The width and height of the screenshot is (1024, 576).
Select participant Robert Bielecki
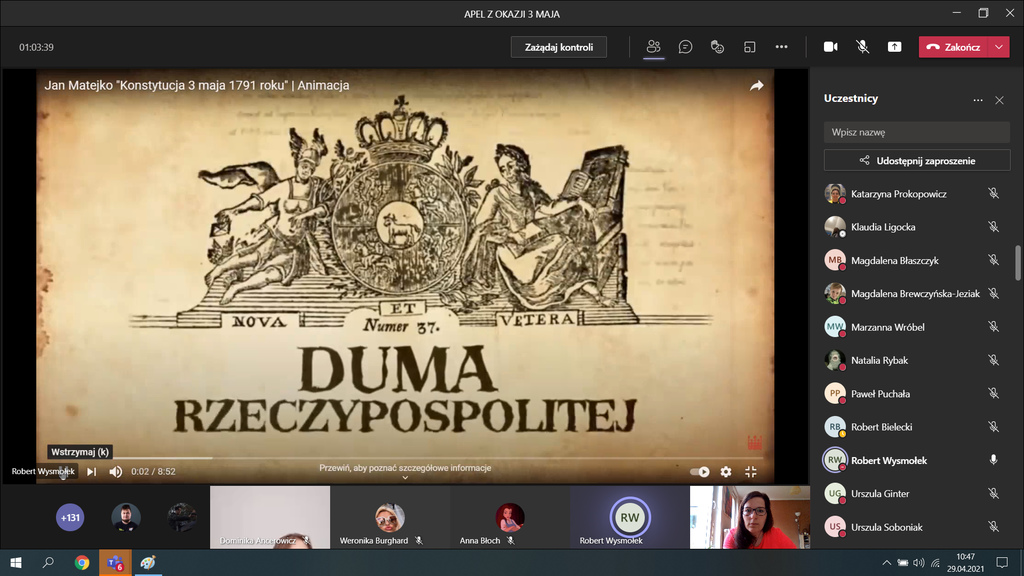click(917, 427)
